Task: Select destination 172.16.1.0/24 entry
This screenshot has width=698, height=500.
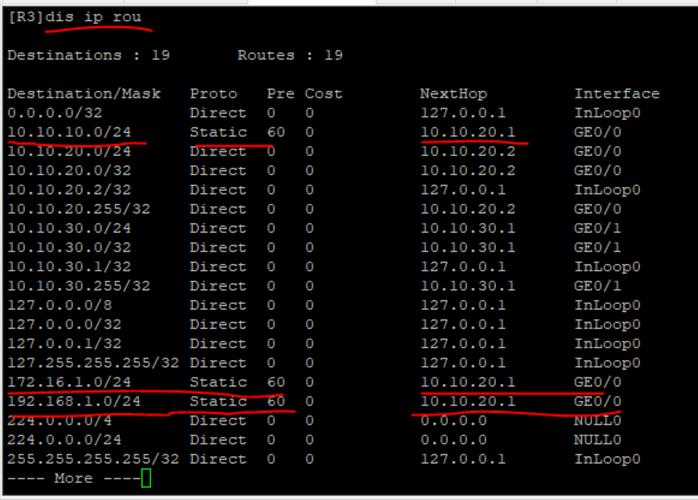Action: pos(69,382)
